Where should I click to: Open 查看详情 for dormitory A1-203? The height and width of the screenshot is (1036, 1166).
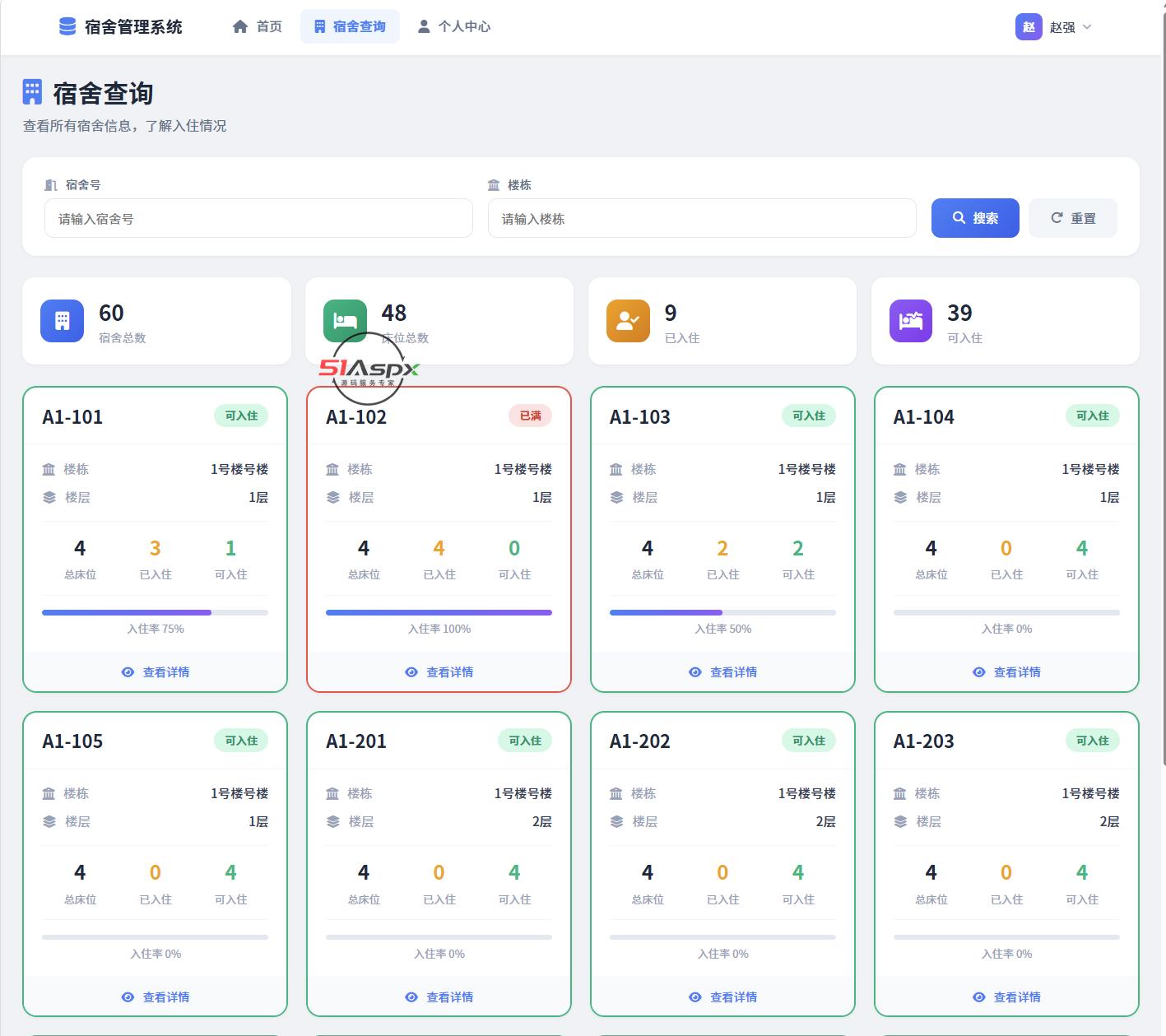[x=1007, y=997]
